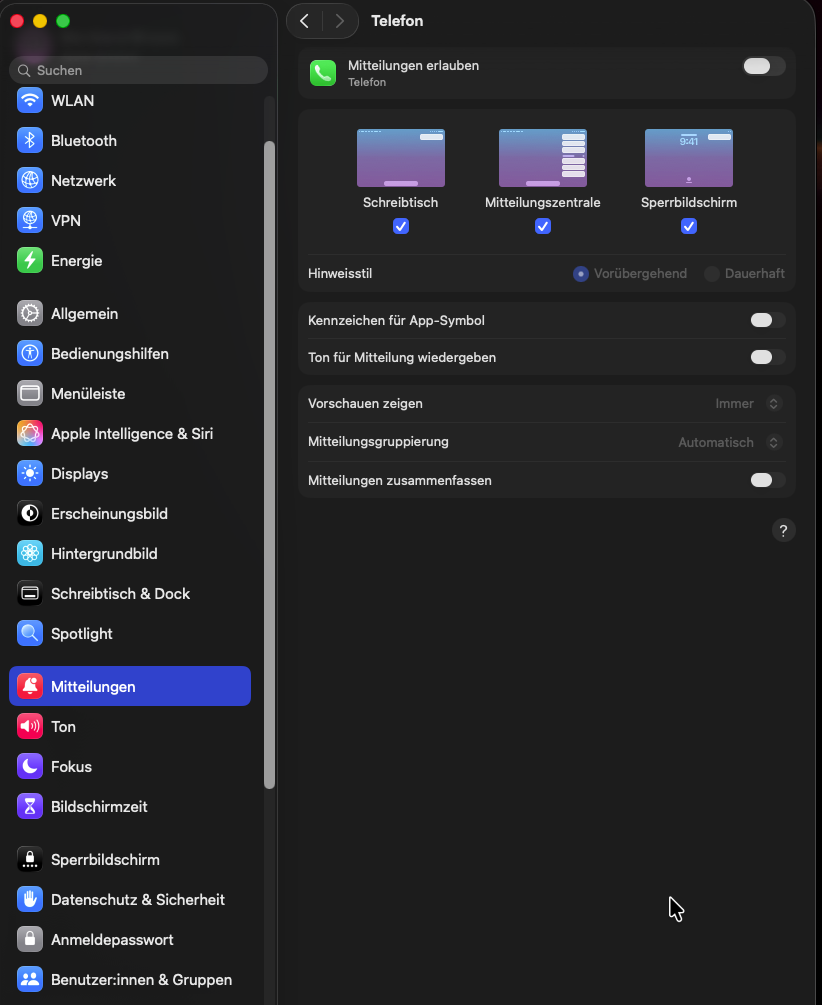The height and width of the screenshot is (1005, 822).
Task: Click the green Telefon app icon
Action: pos(323,73)
